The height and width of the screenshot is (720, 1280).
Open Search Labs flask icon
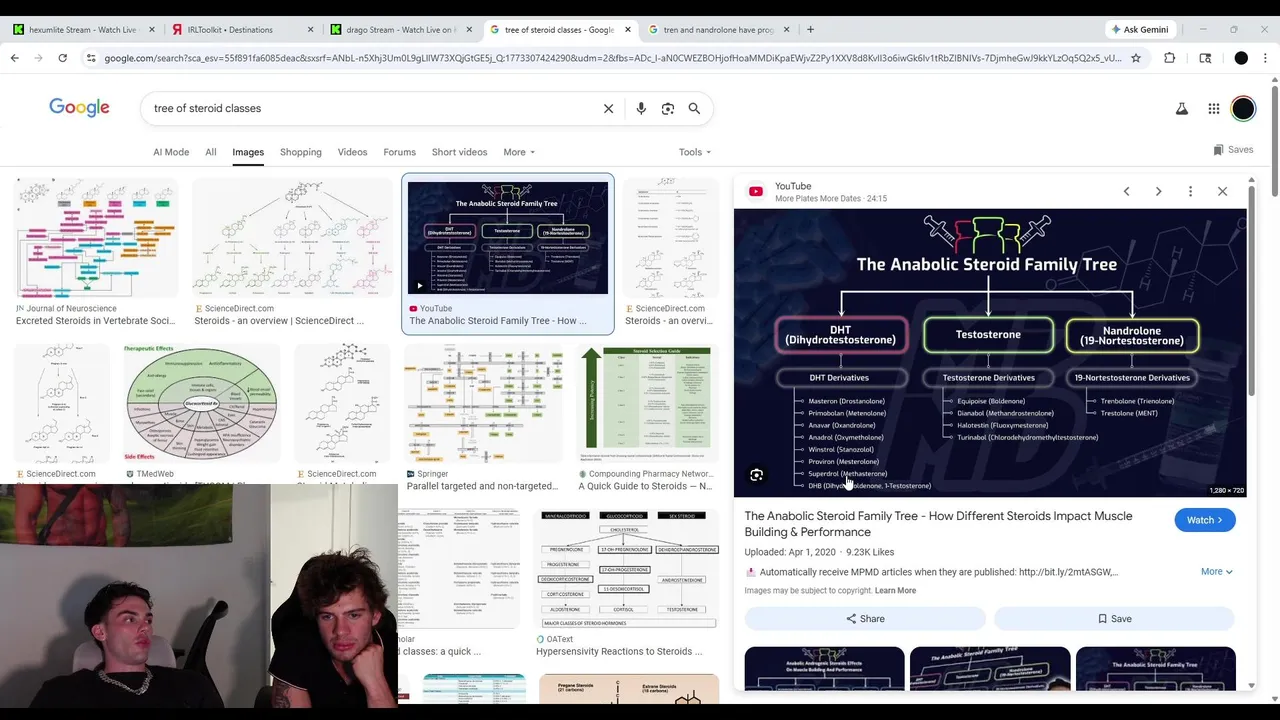pyautogui.click(x=1181, y=108)
